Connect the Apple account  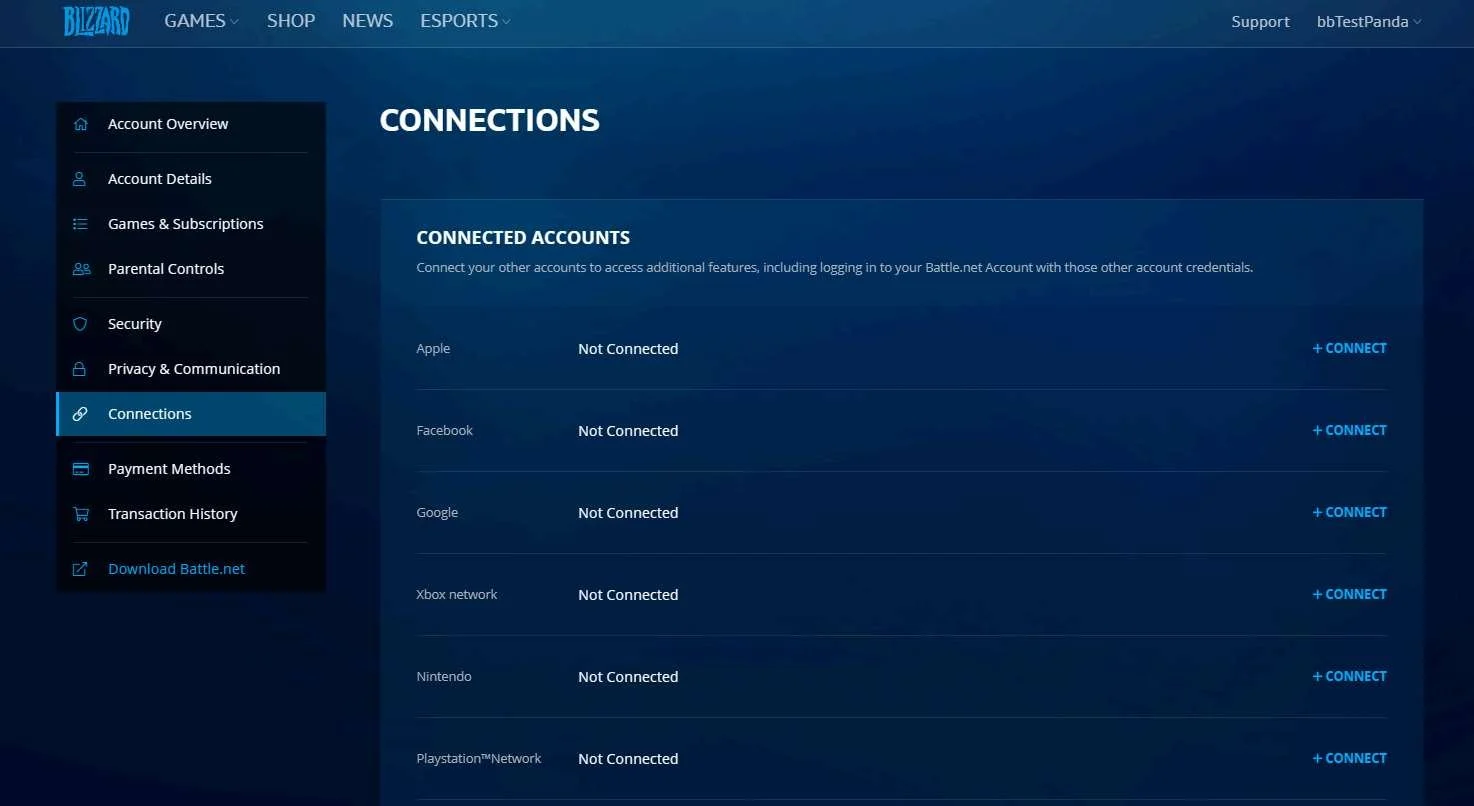pos(1349,348)
